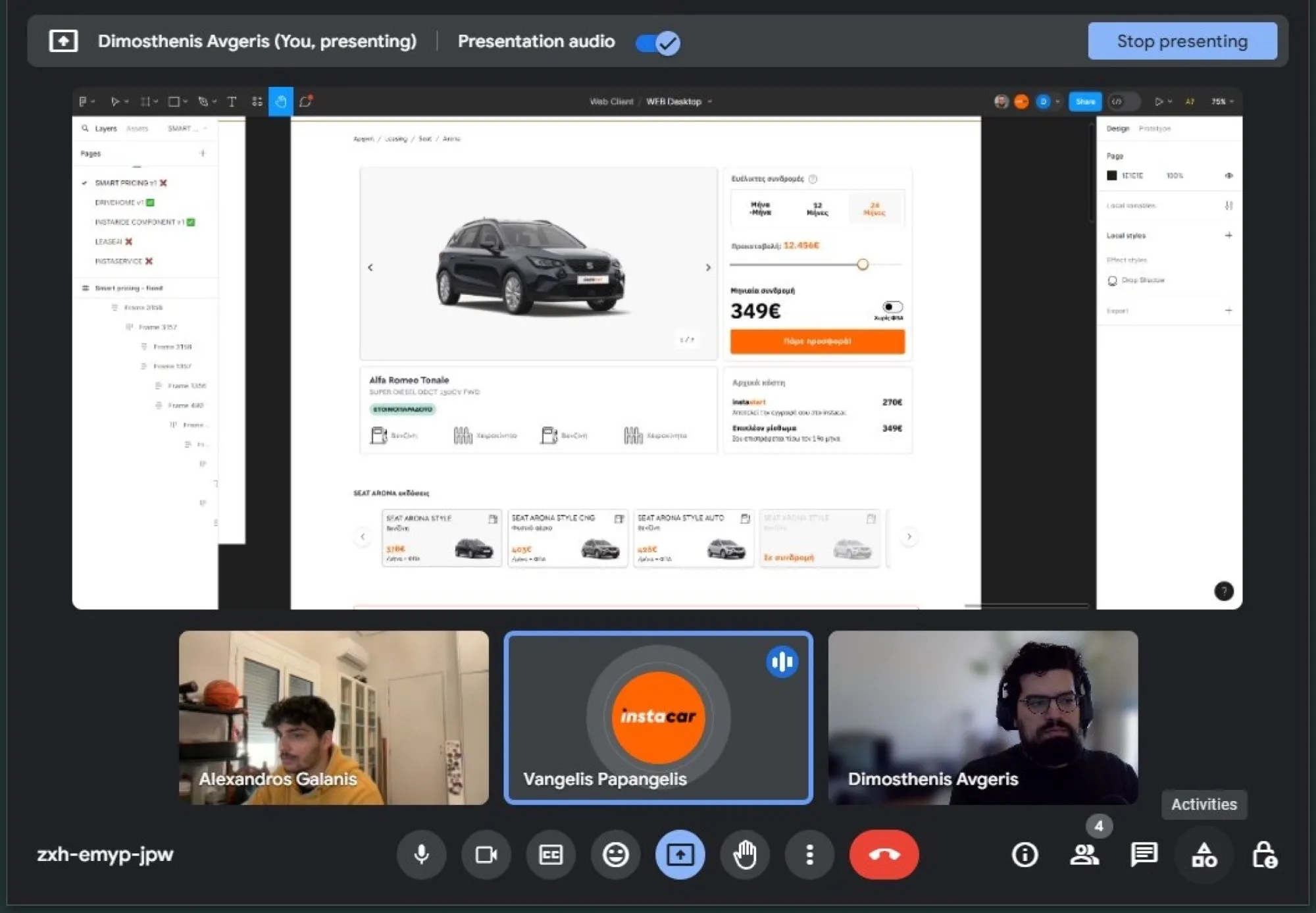The height and width of the screenshot is (913, 1316).
Task: Turn on closed captions
Action: (x=551, y=854)
